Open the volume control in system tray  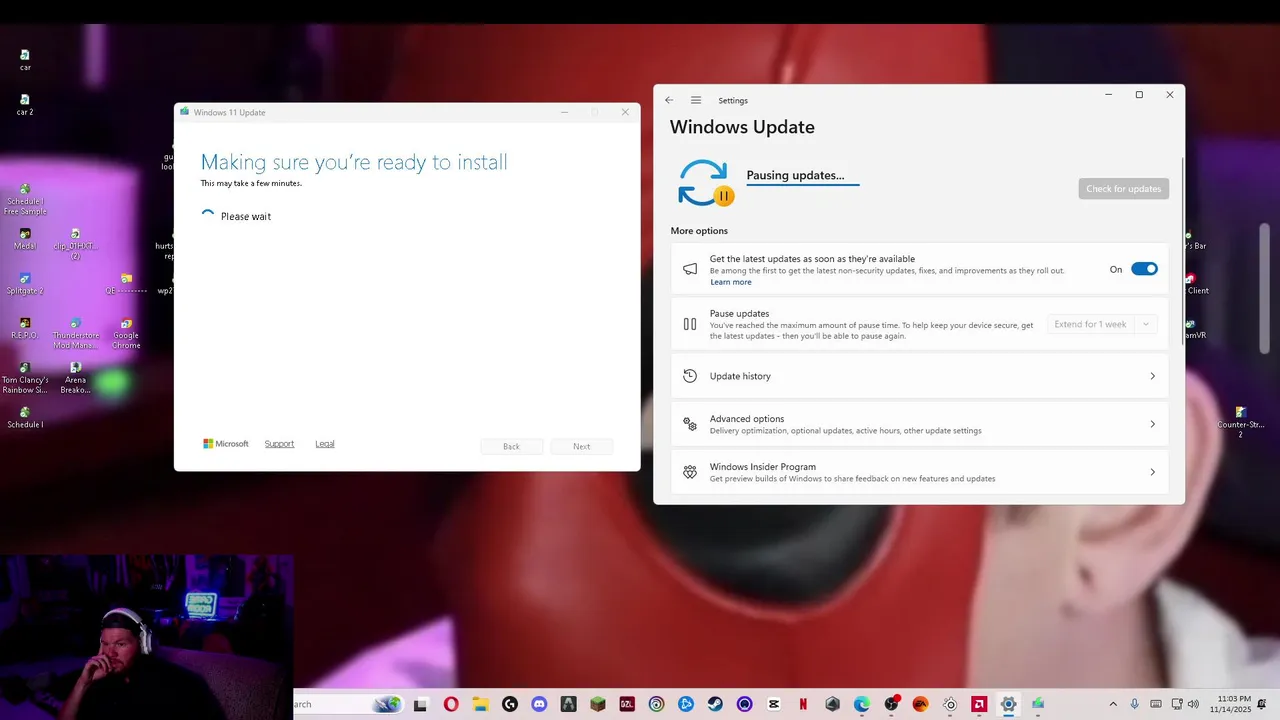1194,704
